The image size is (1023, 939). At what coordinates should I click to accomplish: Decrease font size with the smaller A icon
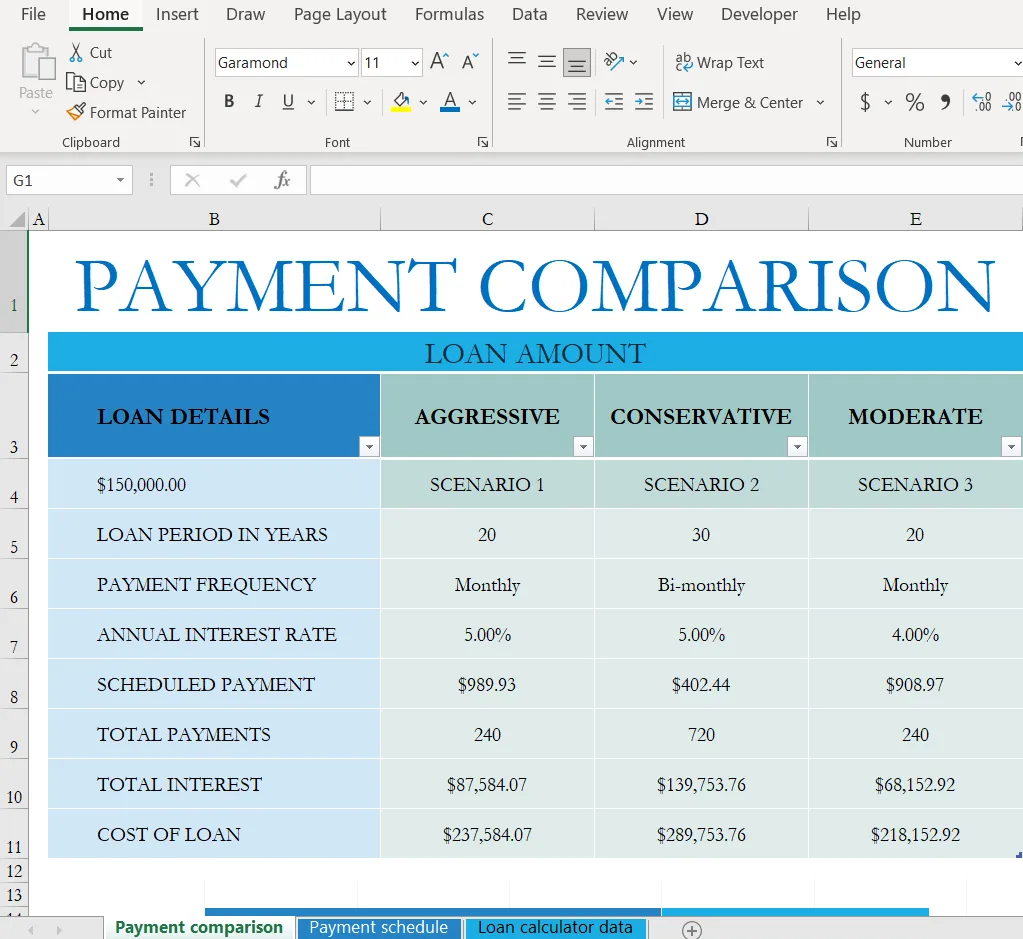coord(470,62)
